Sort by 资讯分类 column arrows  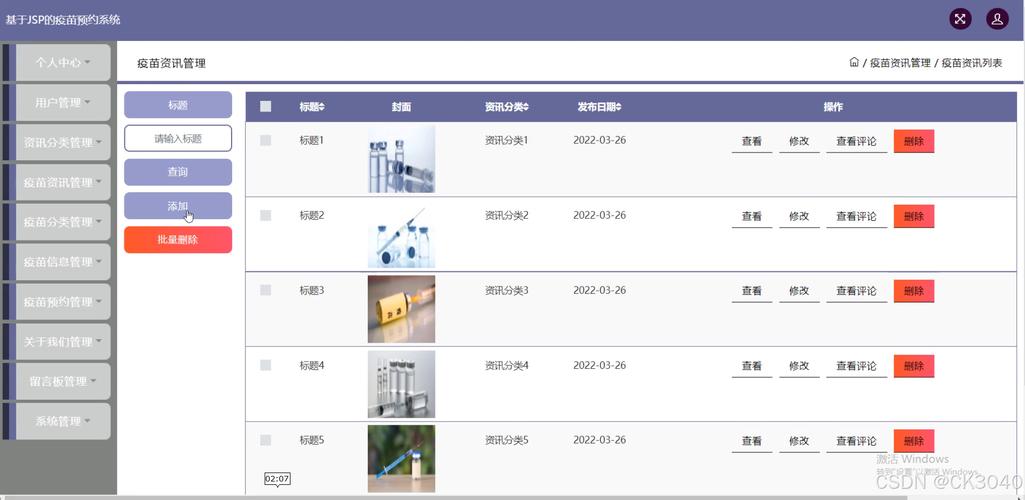526,107
